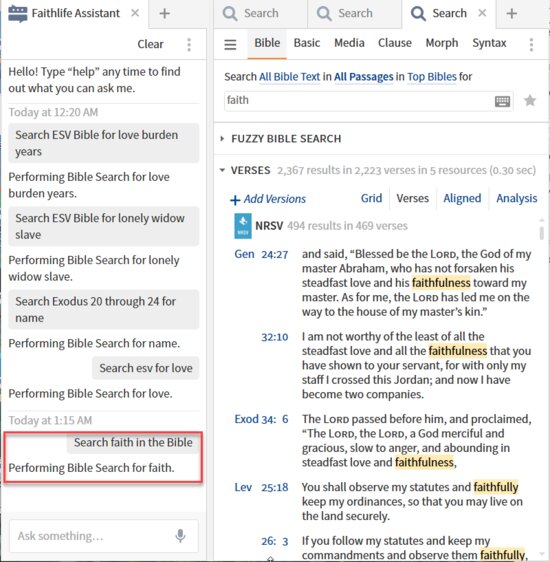Select the Syntax search type
This screenshot has width=550, height=562.
tap(489, 43)
